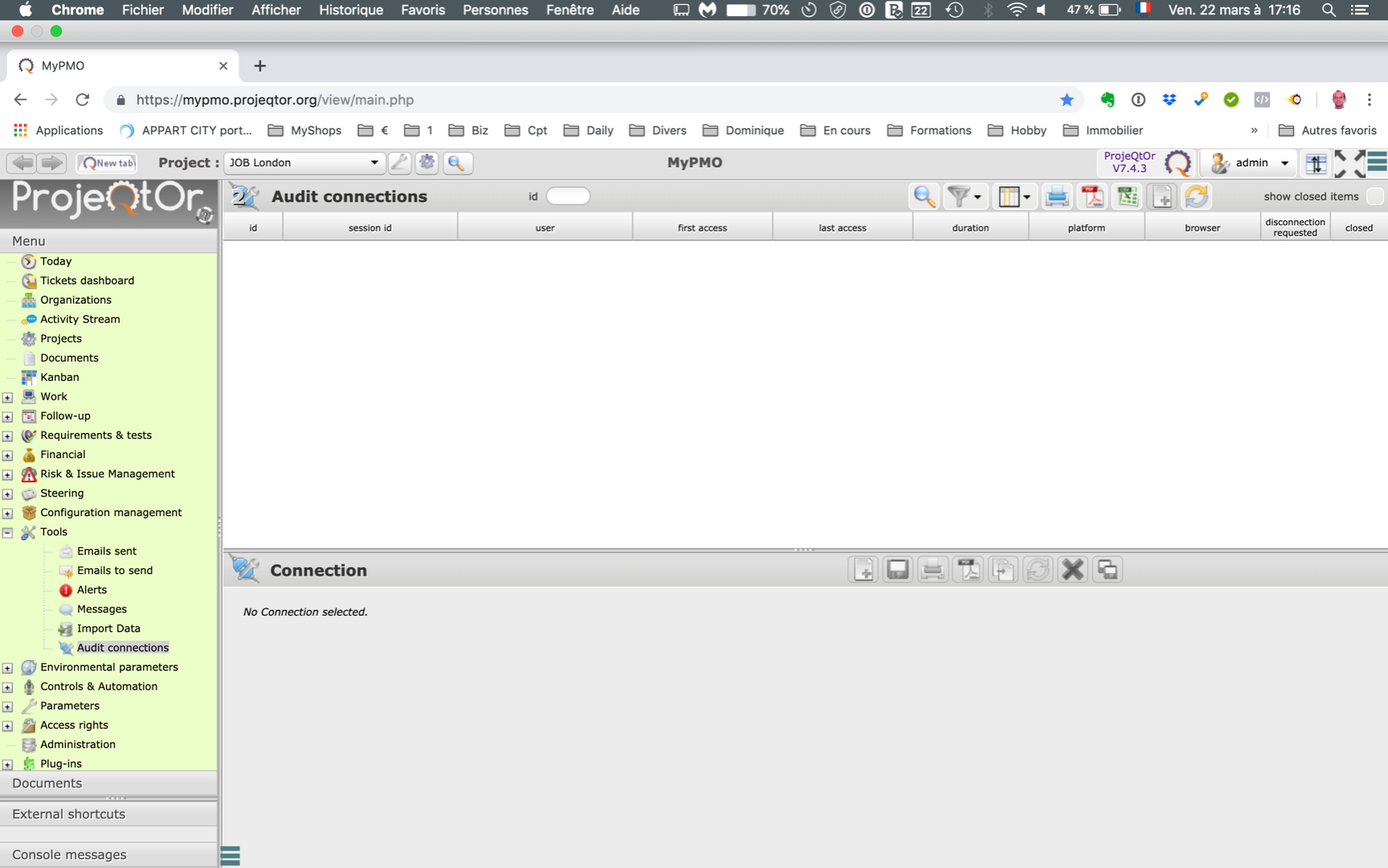This screenshot has width=1388, height=868.
Task: Open the External shortcuts section
Action: 109,814
